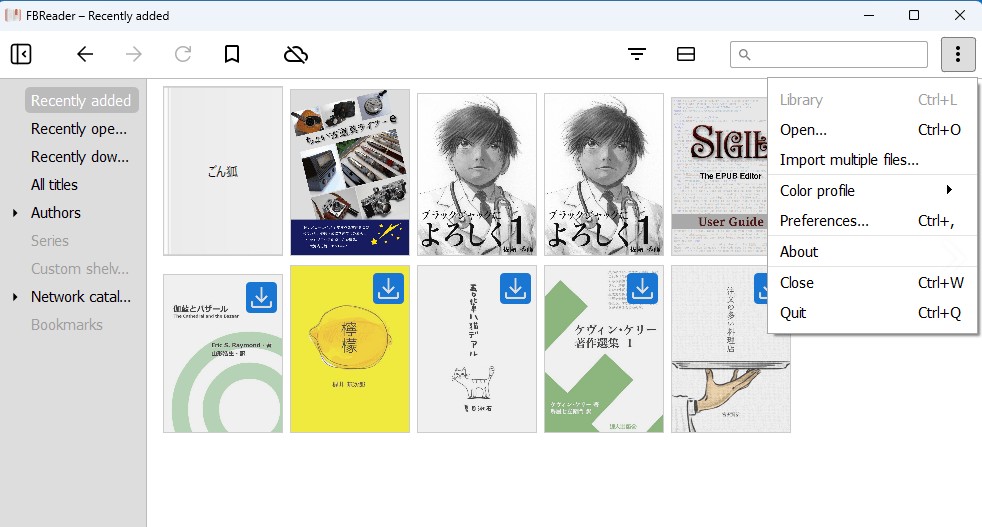Toggle the sidebar panel icon
Screen dimensions: 982x527
click(21, 55)
